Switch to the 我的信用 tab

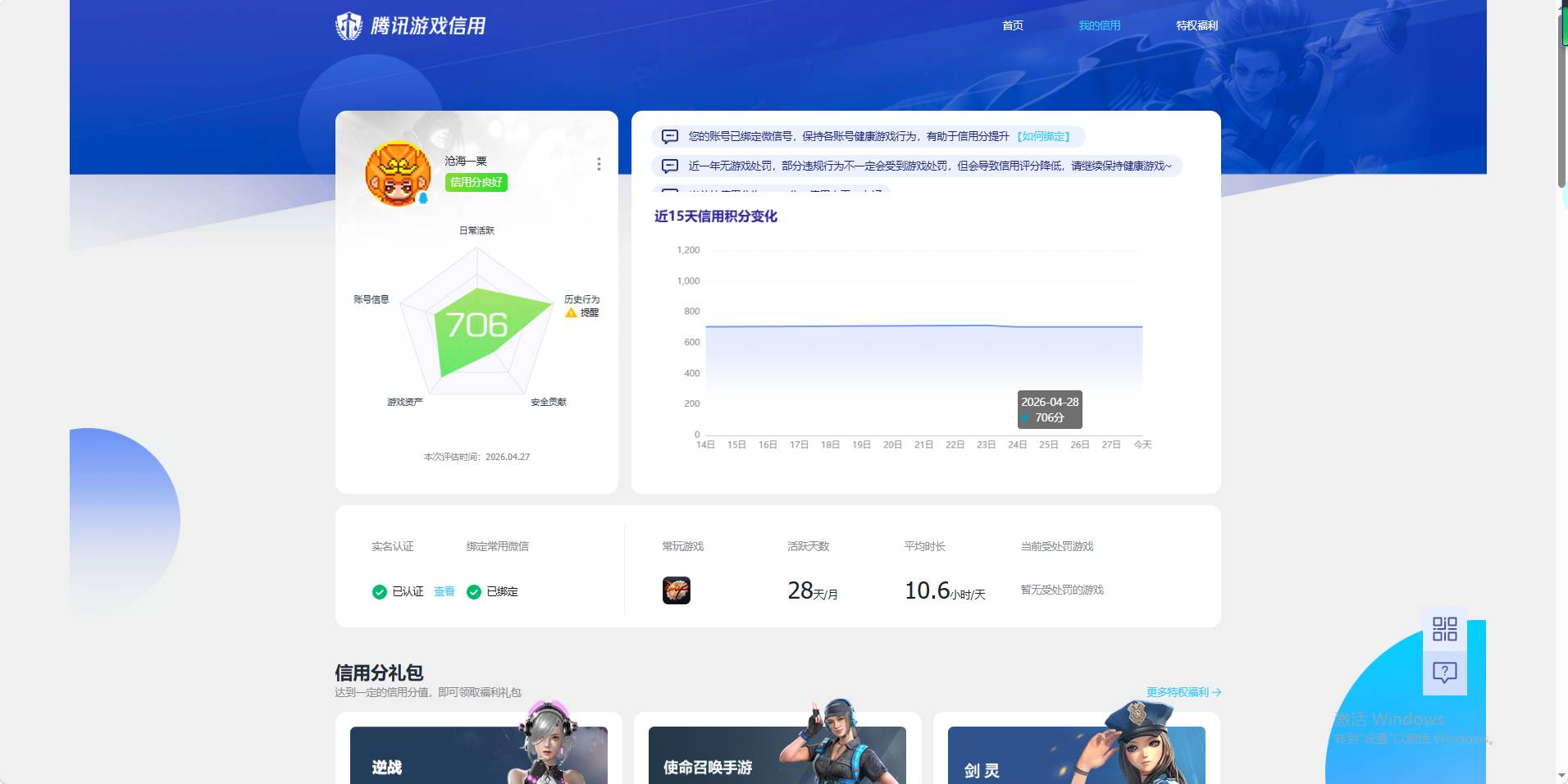[1099, 25]
